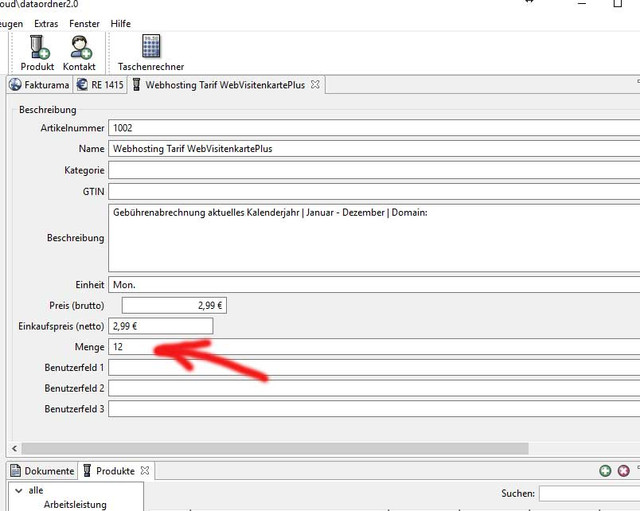The width and height of the screenshot is (640, 511).
Task: Click the Benutzerfeld 1 input
Action: coord(374,367)
